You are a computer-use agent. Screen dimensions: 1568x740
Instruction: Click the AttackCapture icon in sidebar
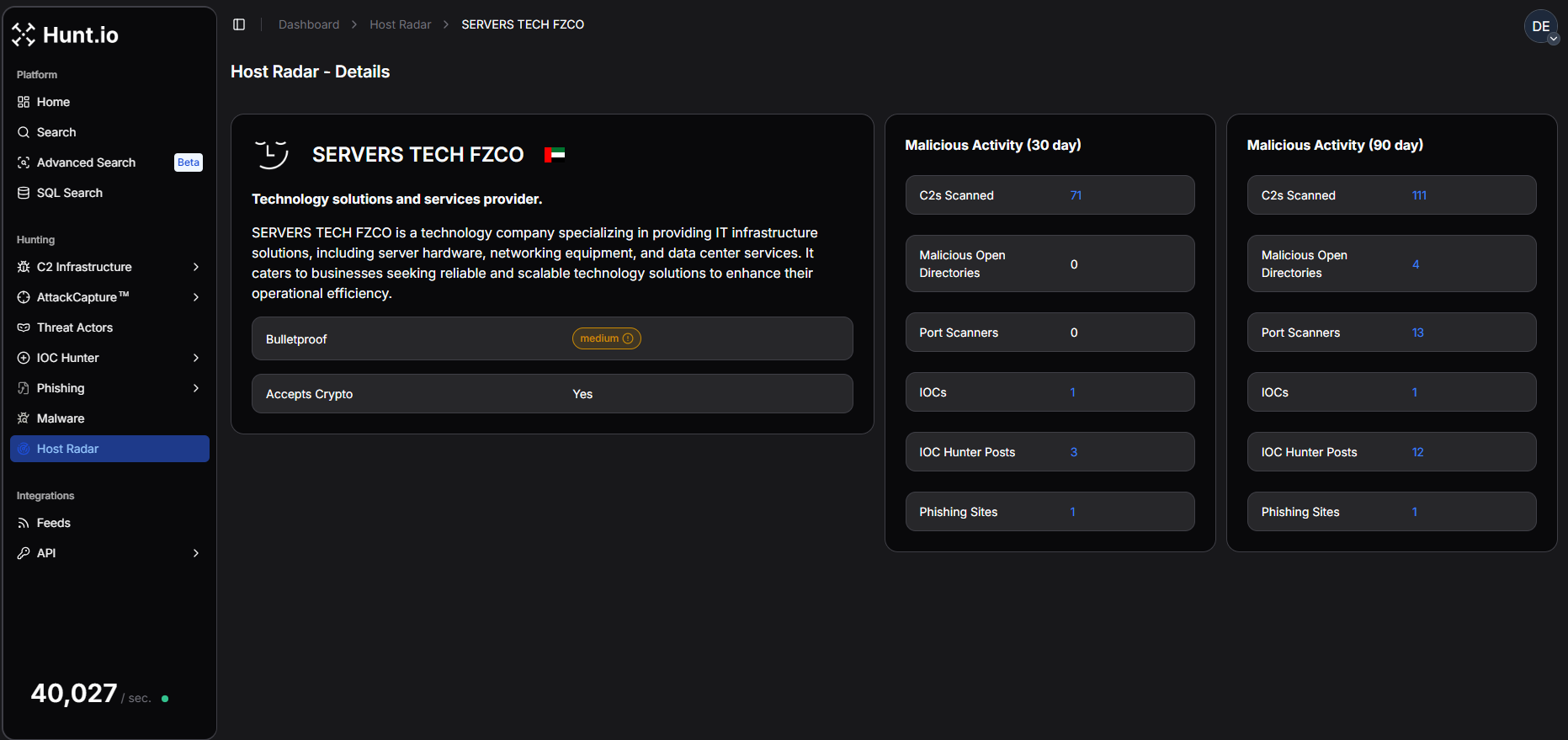pos(24,297)
